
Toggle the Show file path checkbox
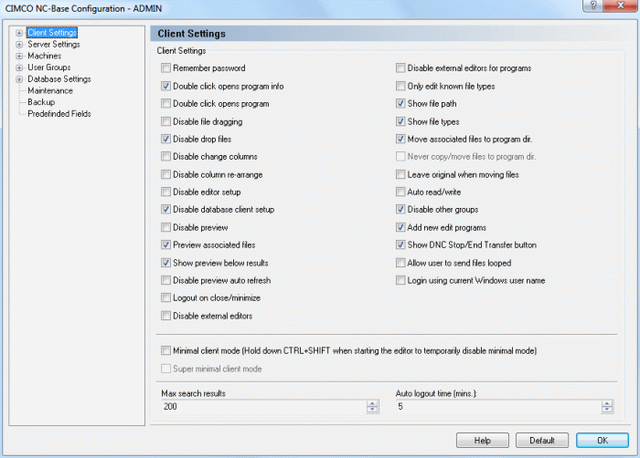[400, 103]
